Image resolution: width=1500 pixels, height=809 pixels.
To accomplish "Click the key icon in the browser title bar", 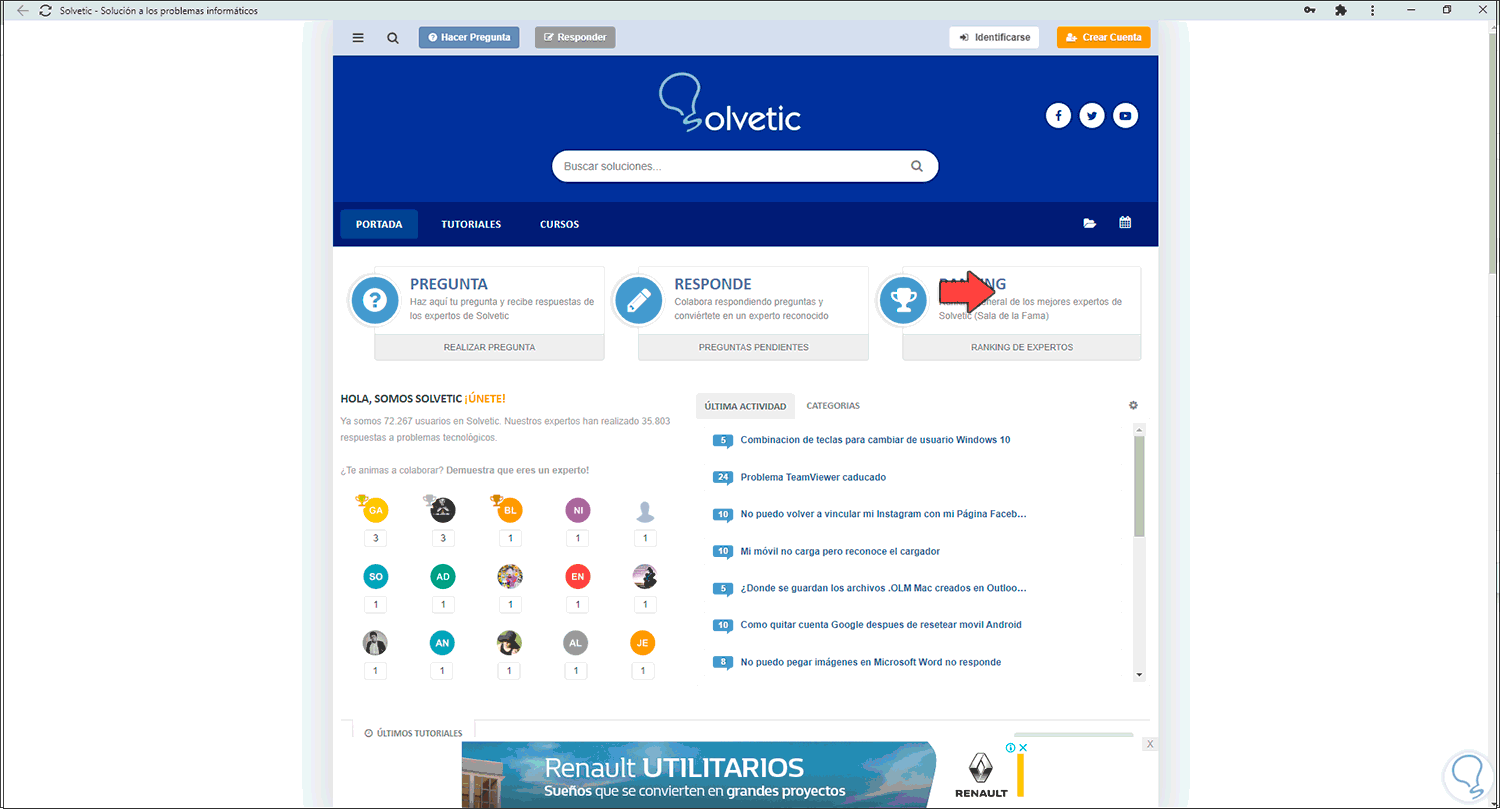I will pos(1311,10).
